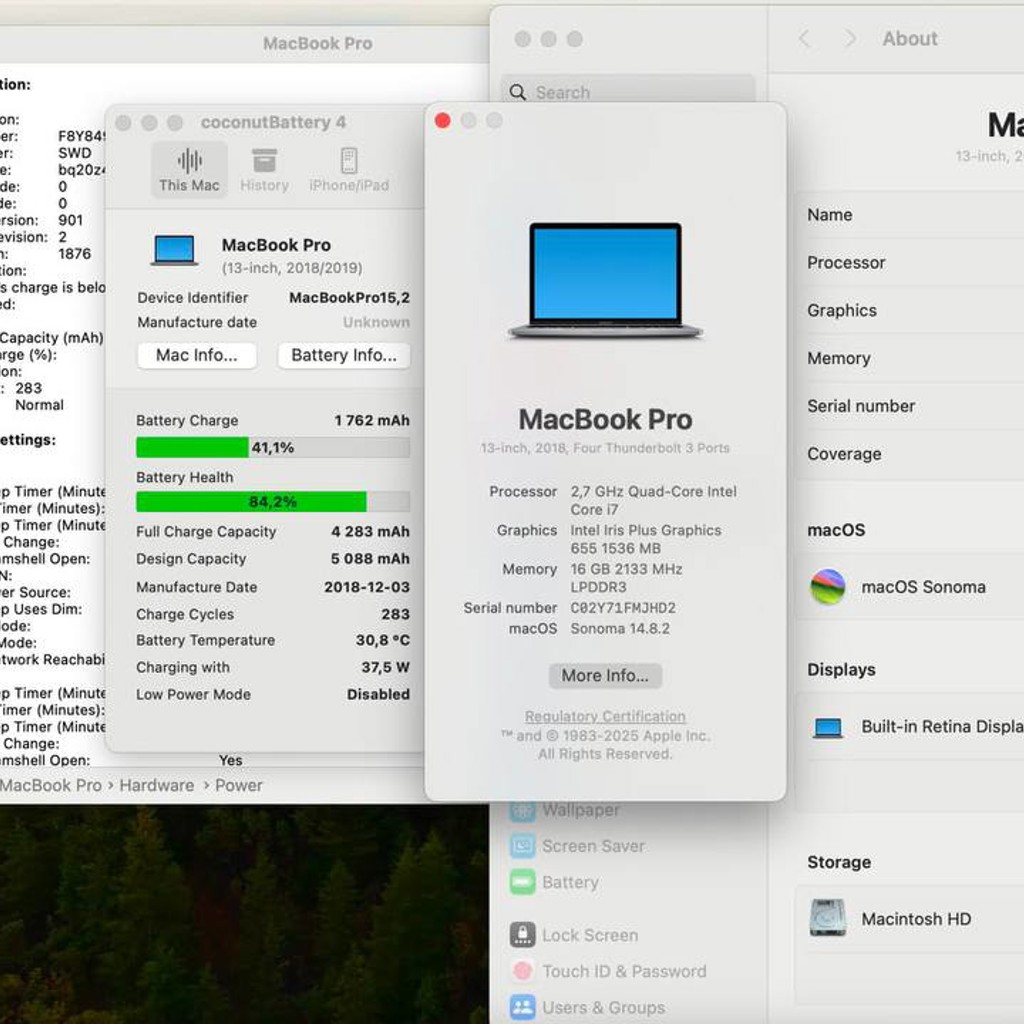
Task: Click the small MacBook icon in coconutBattery
Action: 174,250
